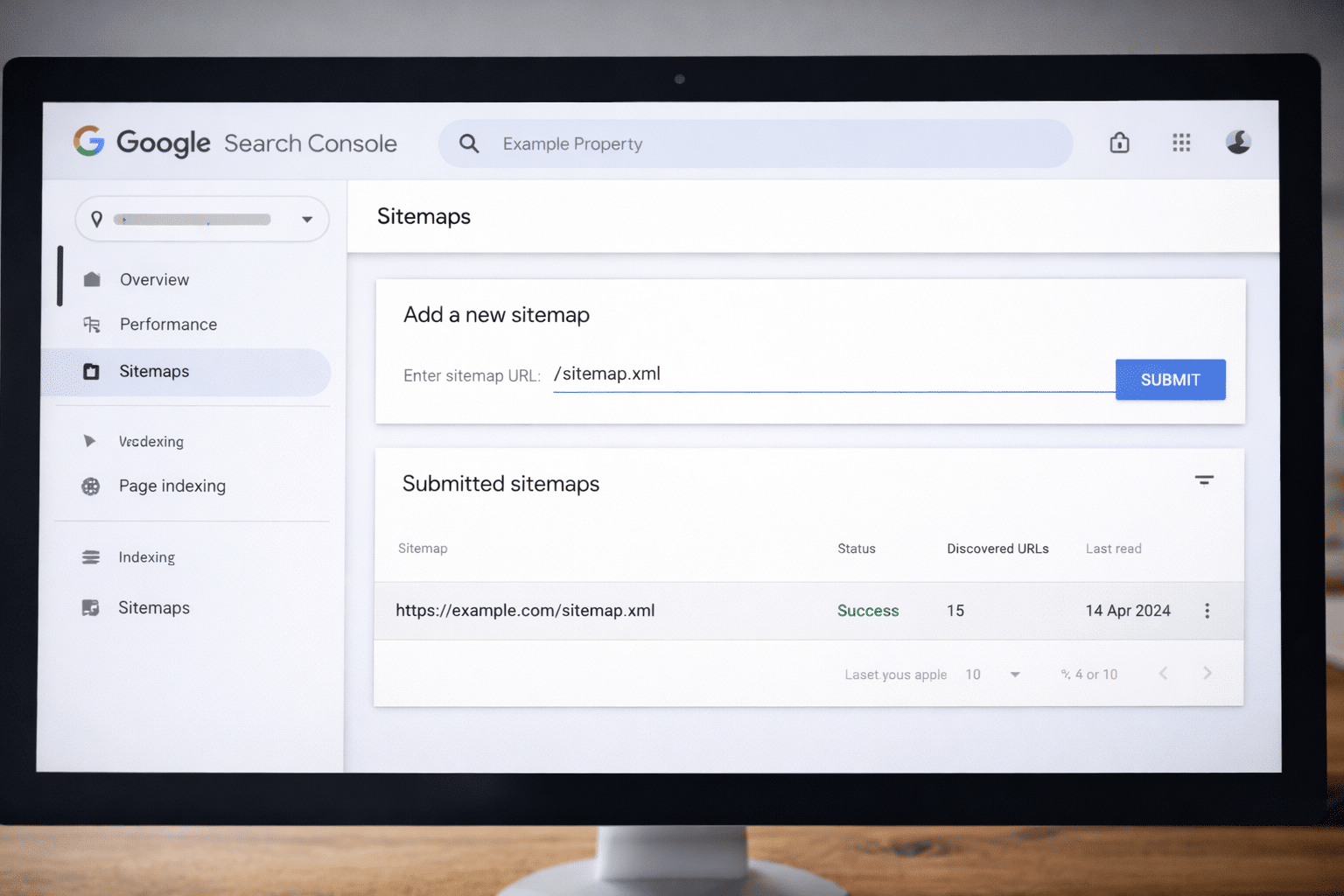Open the Google apps grid
This screenshot has height=896, width=1344.
point(1181,143)
